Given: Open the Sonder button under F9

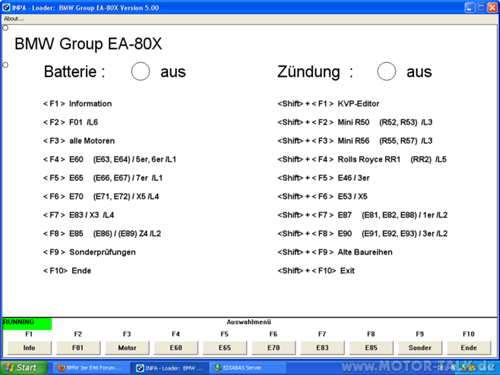Looking at the screenshot, I should [420, 348].
